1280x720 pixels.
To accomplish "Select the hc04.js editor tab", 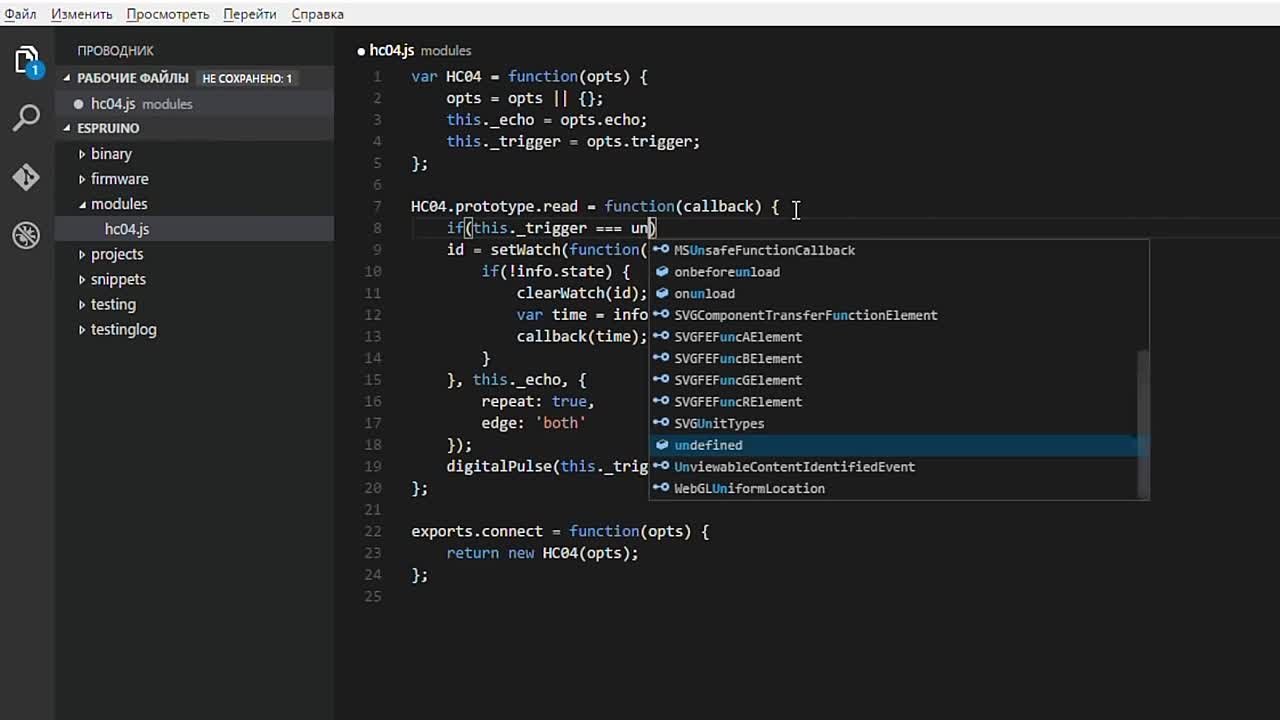I will (414, 50).
